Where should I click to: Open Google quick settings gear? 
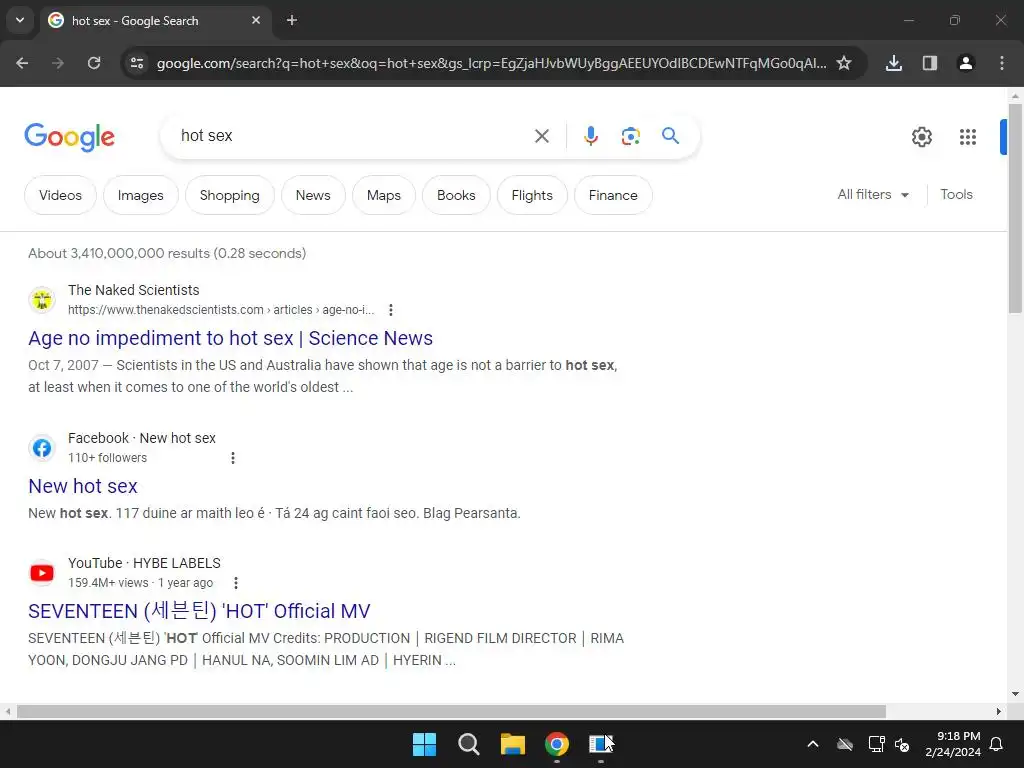pyautogui.click(x=921, y=136)
